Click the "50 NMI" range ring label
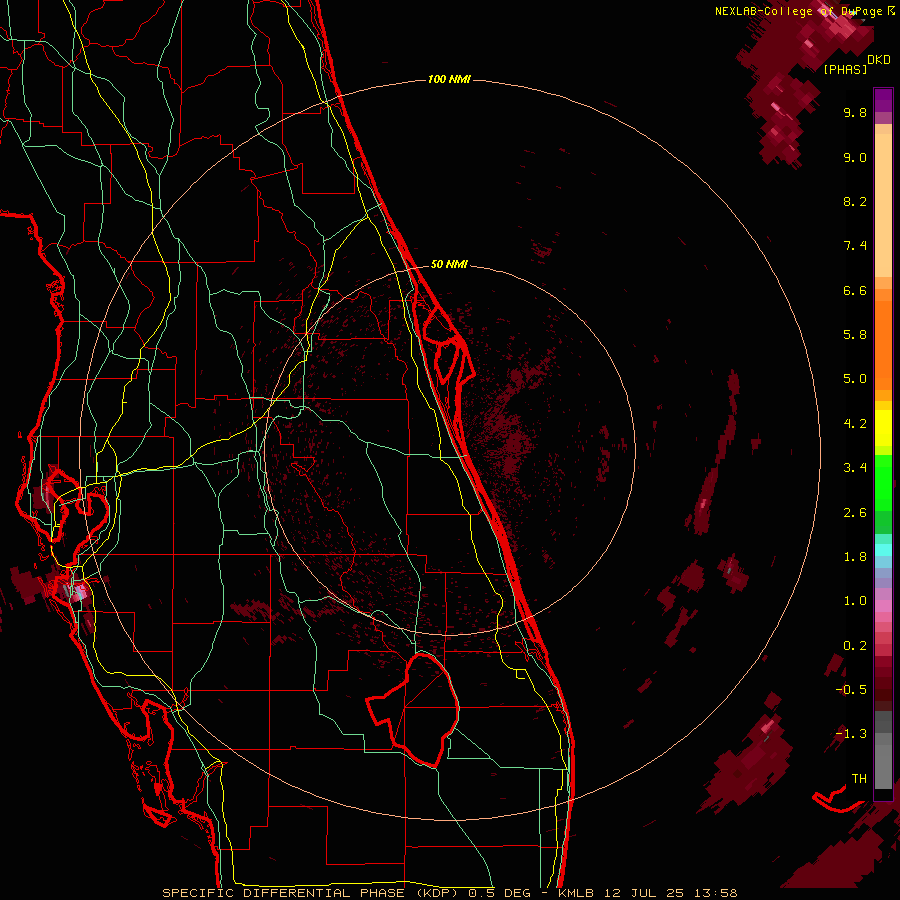The width and height of the screenshot is (900, 900). [449, 264]
